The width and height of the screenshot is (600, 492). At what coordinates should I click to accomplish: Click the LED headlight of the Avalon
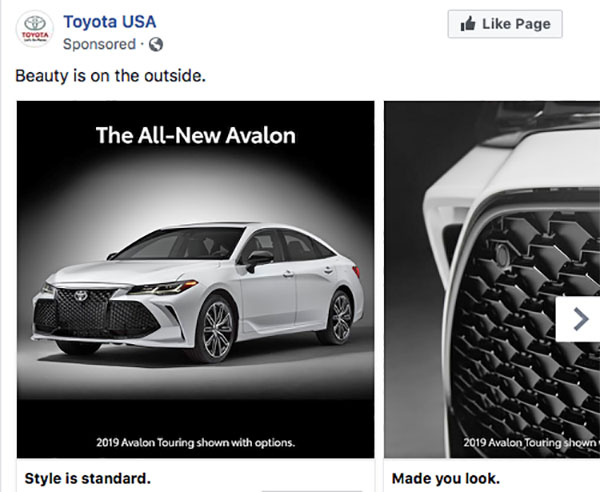click(x=163, y=288)
